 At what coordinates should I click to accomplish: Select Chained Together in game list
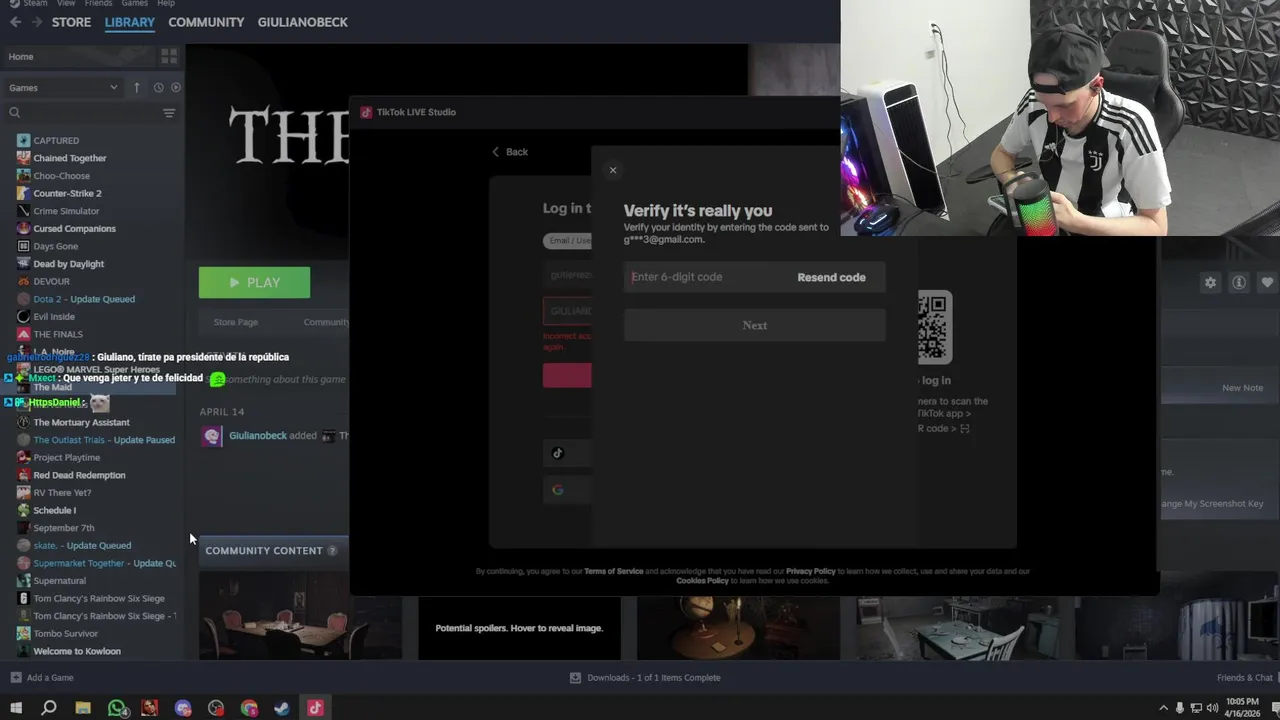coord(69,158)
